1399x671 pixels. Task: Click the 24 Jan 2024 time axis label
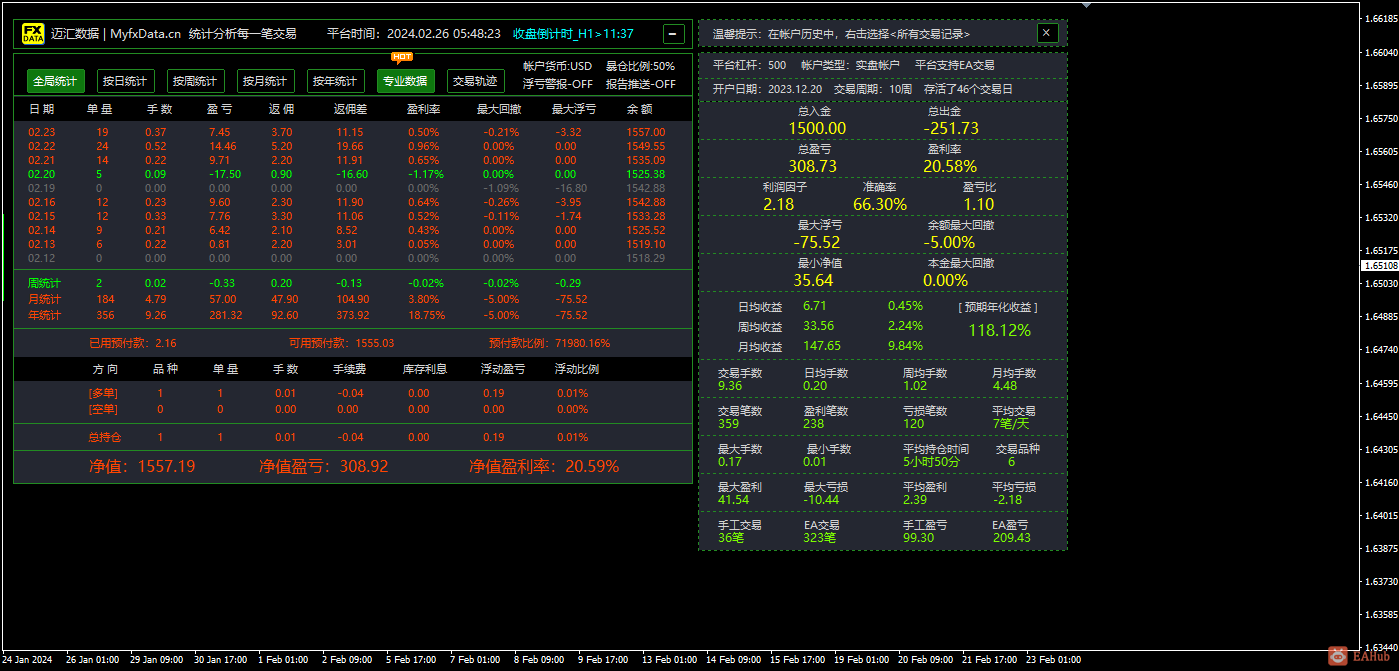(27, 660)
